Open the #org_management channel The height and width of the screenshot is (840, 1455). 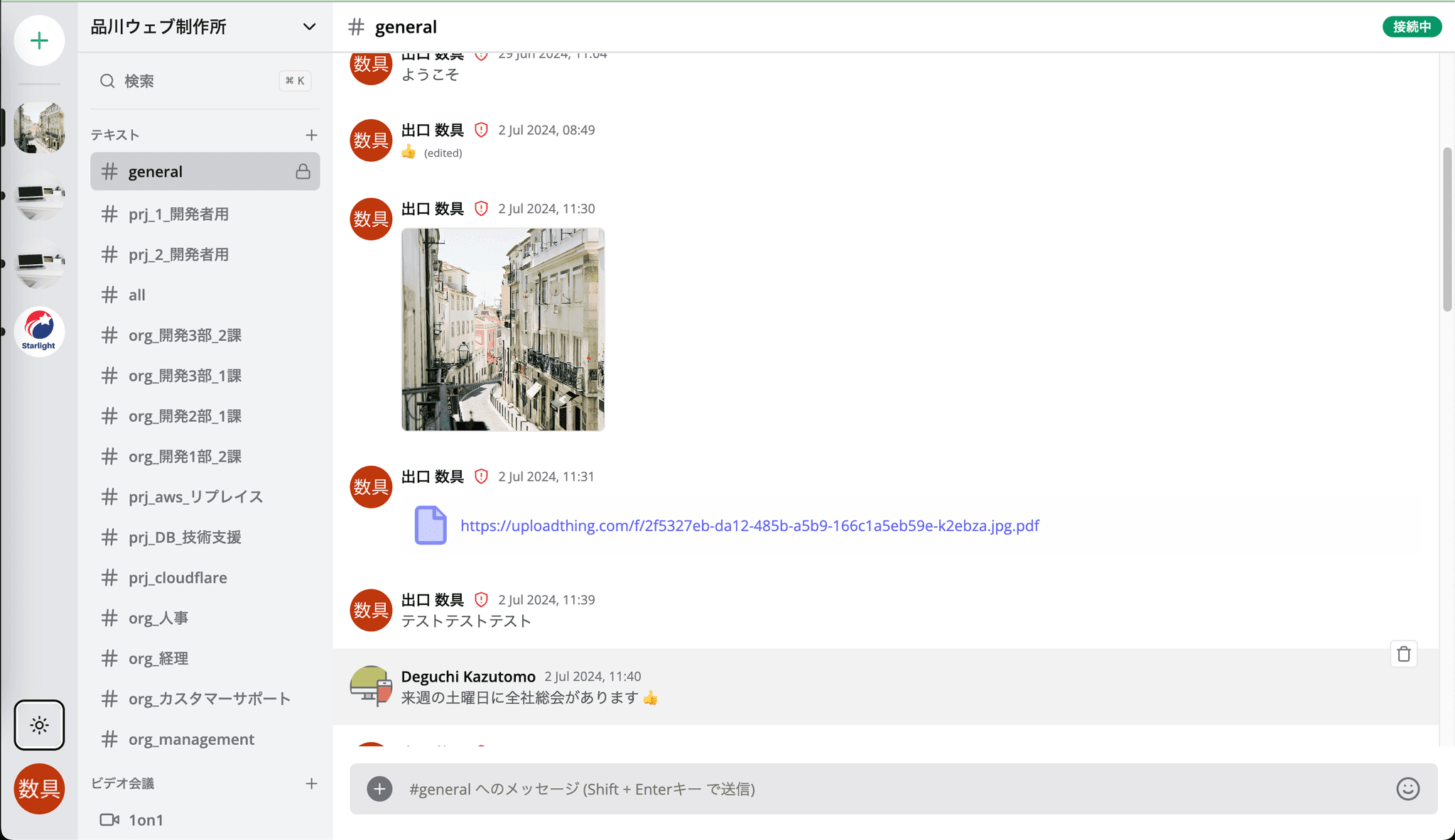click(190, 738)
